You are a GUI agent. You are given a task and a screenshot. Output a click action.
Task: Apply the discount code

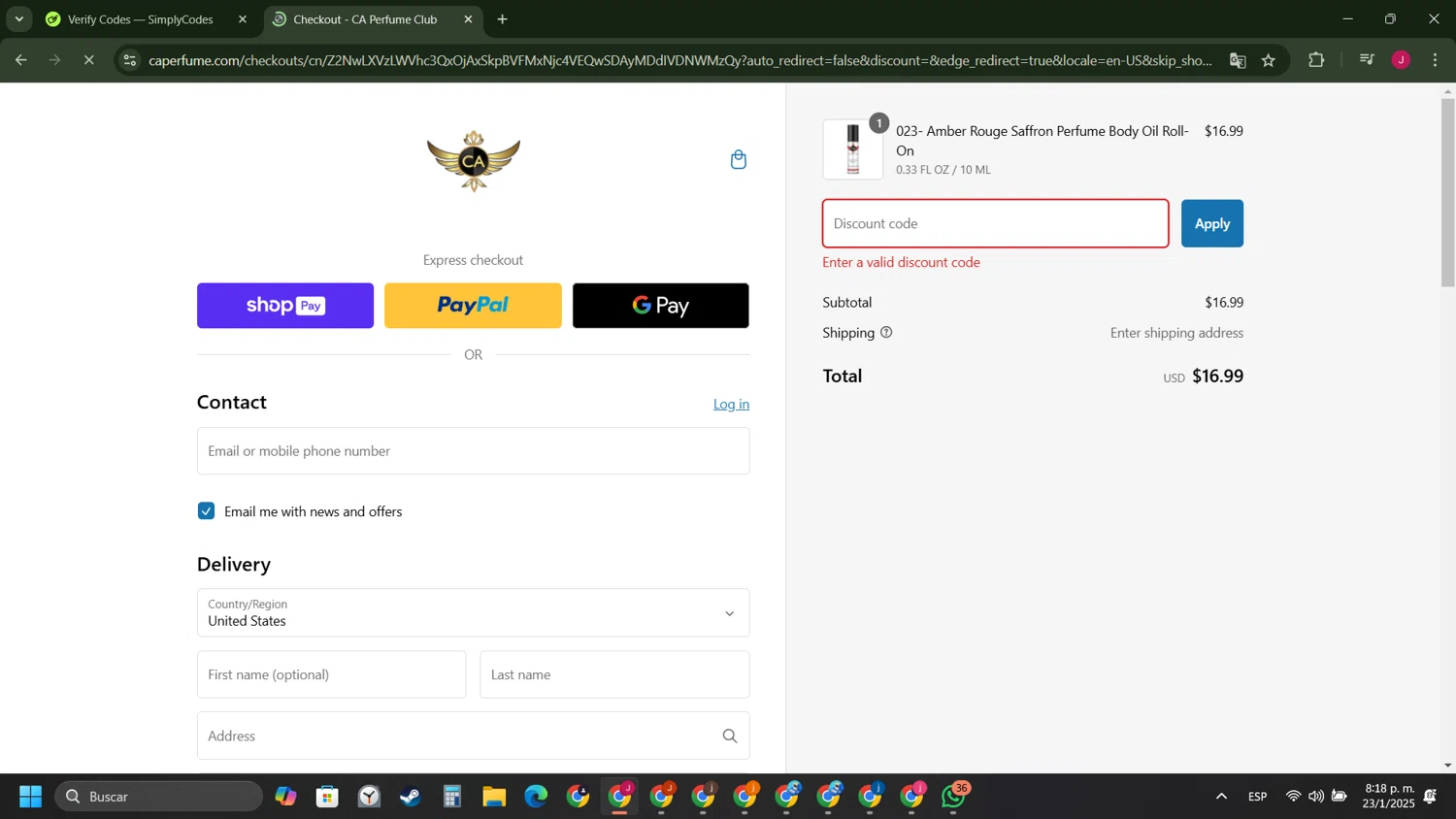tap(1212, 223)
